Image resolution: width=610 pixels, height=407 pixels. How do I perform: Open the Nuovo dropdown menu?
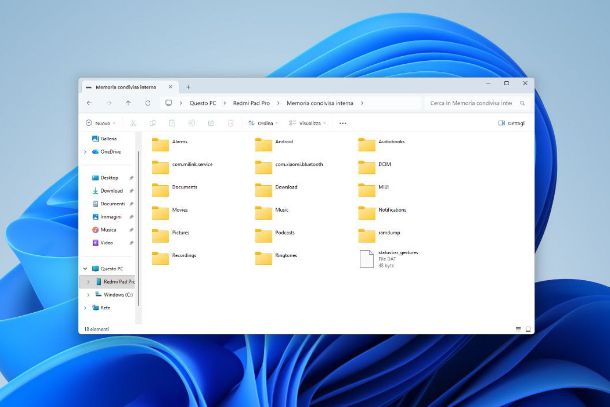click(x=100, y=123)
